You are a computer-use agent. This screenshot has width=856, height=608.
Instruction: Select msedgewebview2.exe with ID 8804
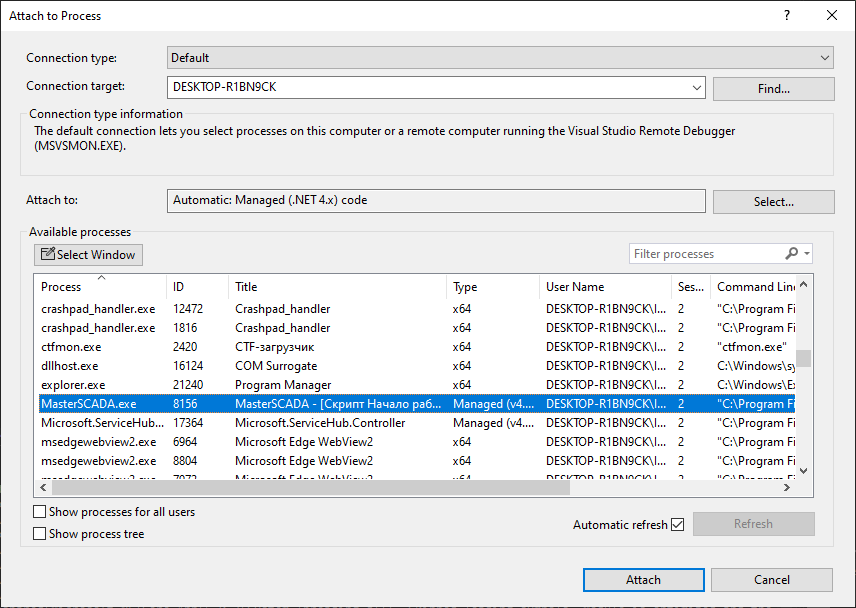point(417,461)
